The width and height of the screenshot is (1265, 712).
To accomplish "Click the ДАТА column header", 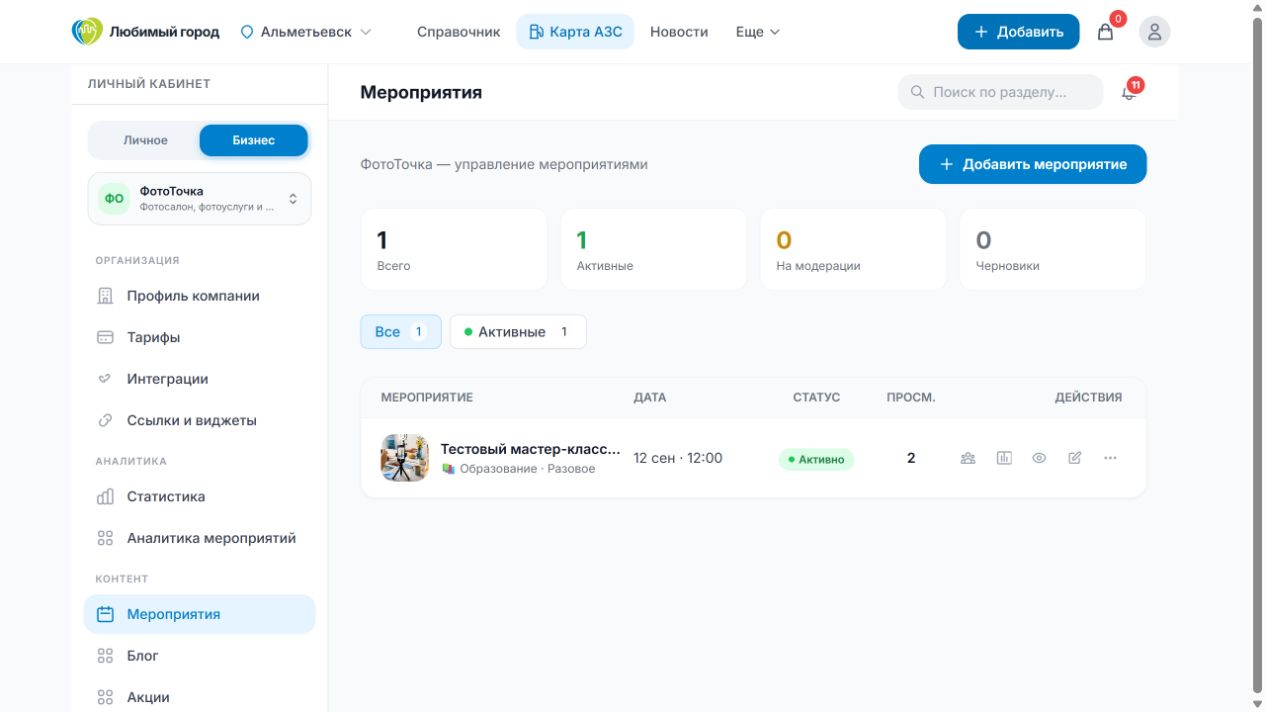I will tap(650, 397).
